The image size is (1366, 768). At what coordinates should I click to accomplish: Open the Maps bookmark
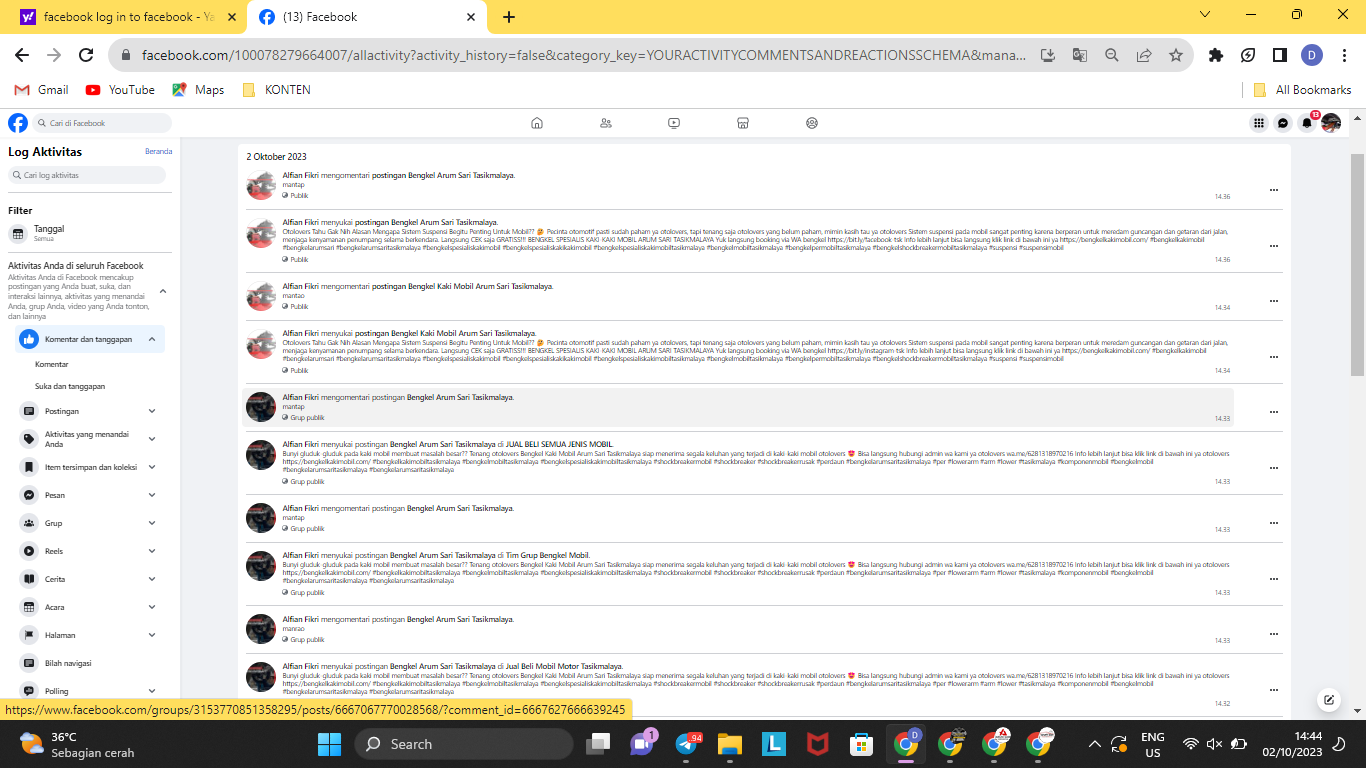[198, 90]
